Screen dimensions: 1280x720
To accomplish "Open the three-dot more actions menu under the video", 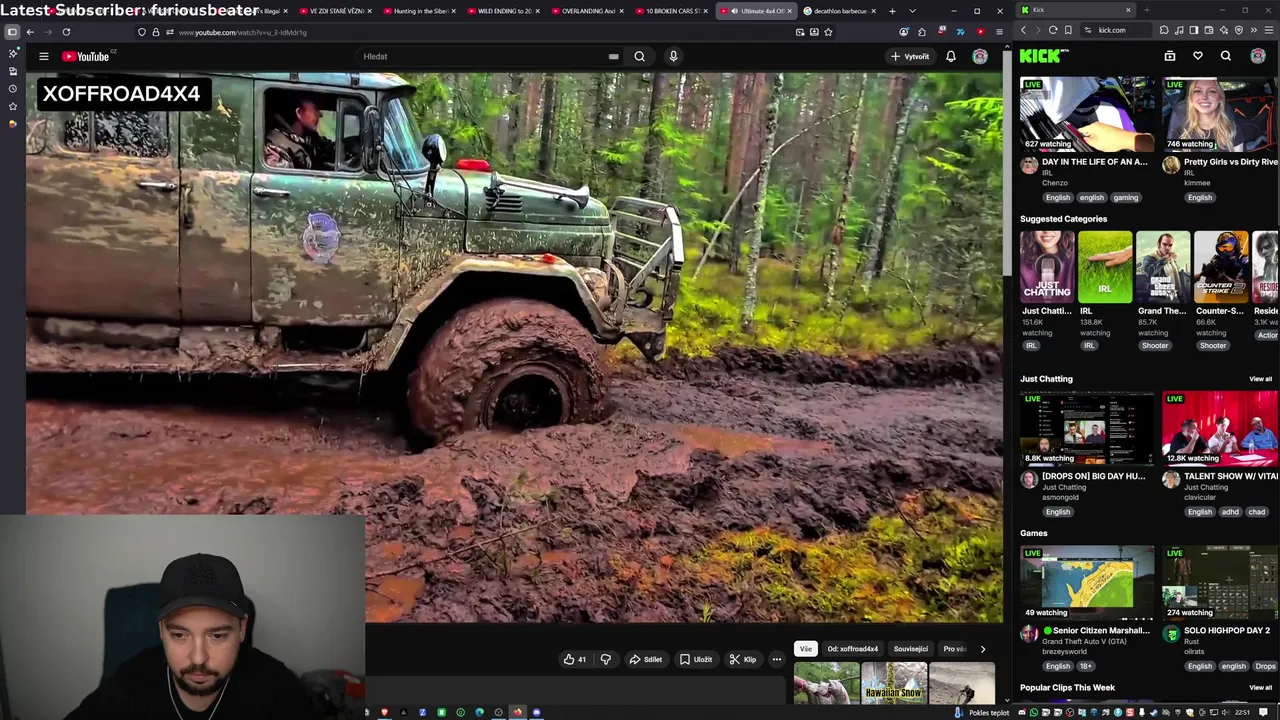I will 776,659.
